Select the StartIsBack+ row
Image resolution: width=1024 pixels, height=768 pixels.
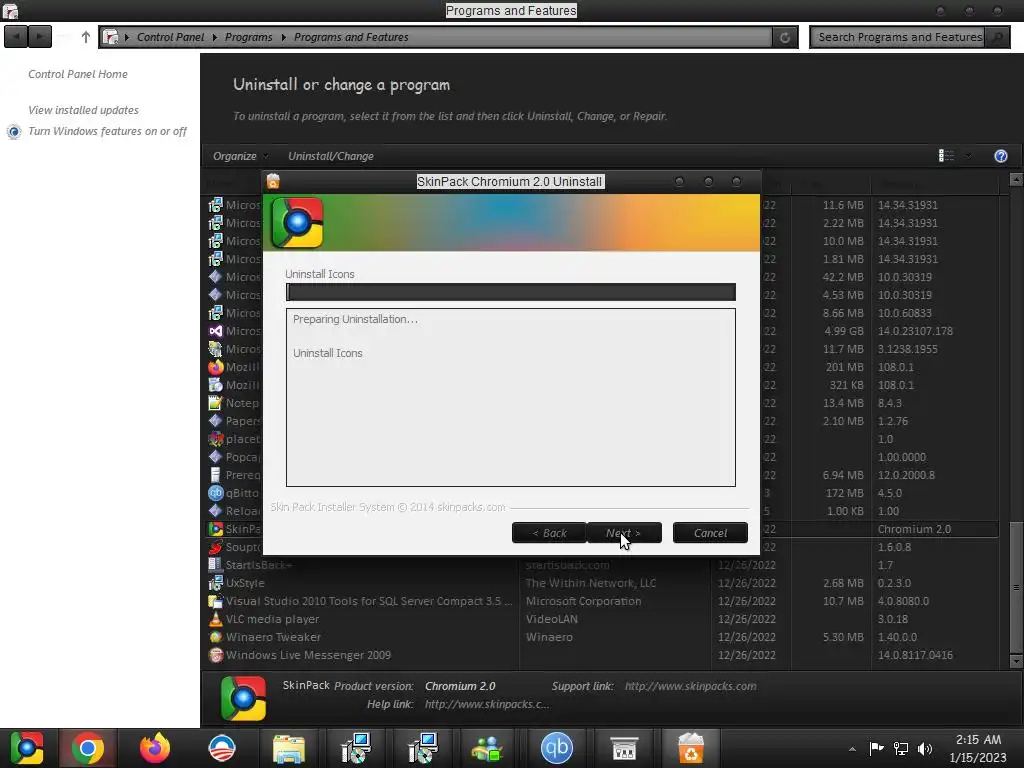point(602,565)
